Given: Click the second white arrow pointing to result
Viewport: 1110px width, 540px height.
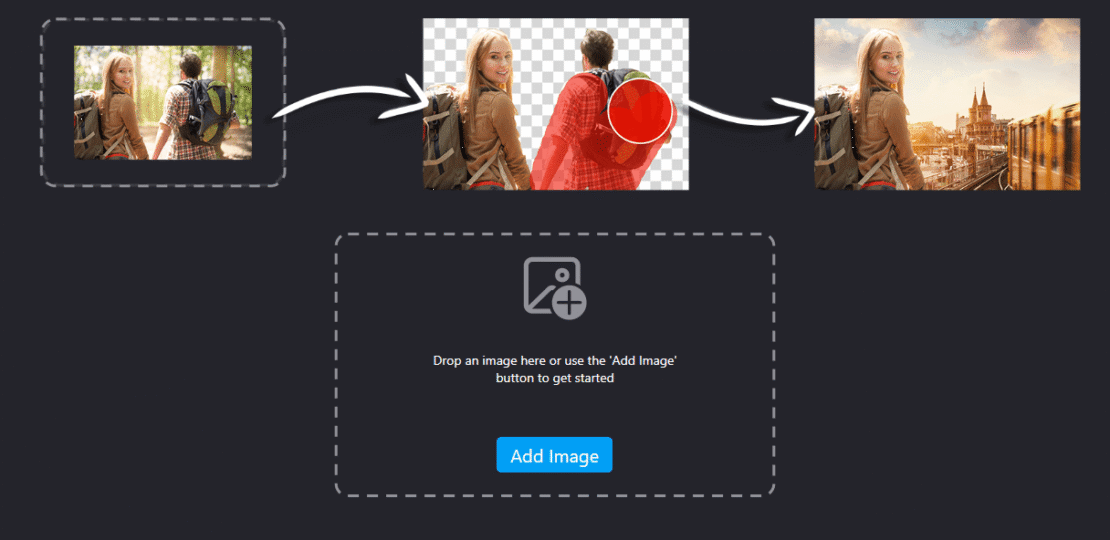Looking at the screenshot, I should click(749, 113).
